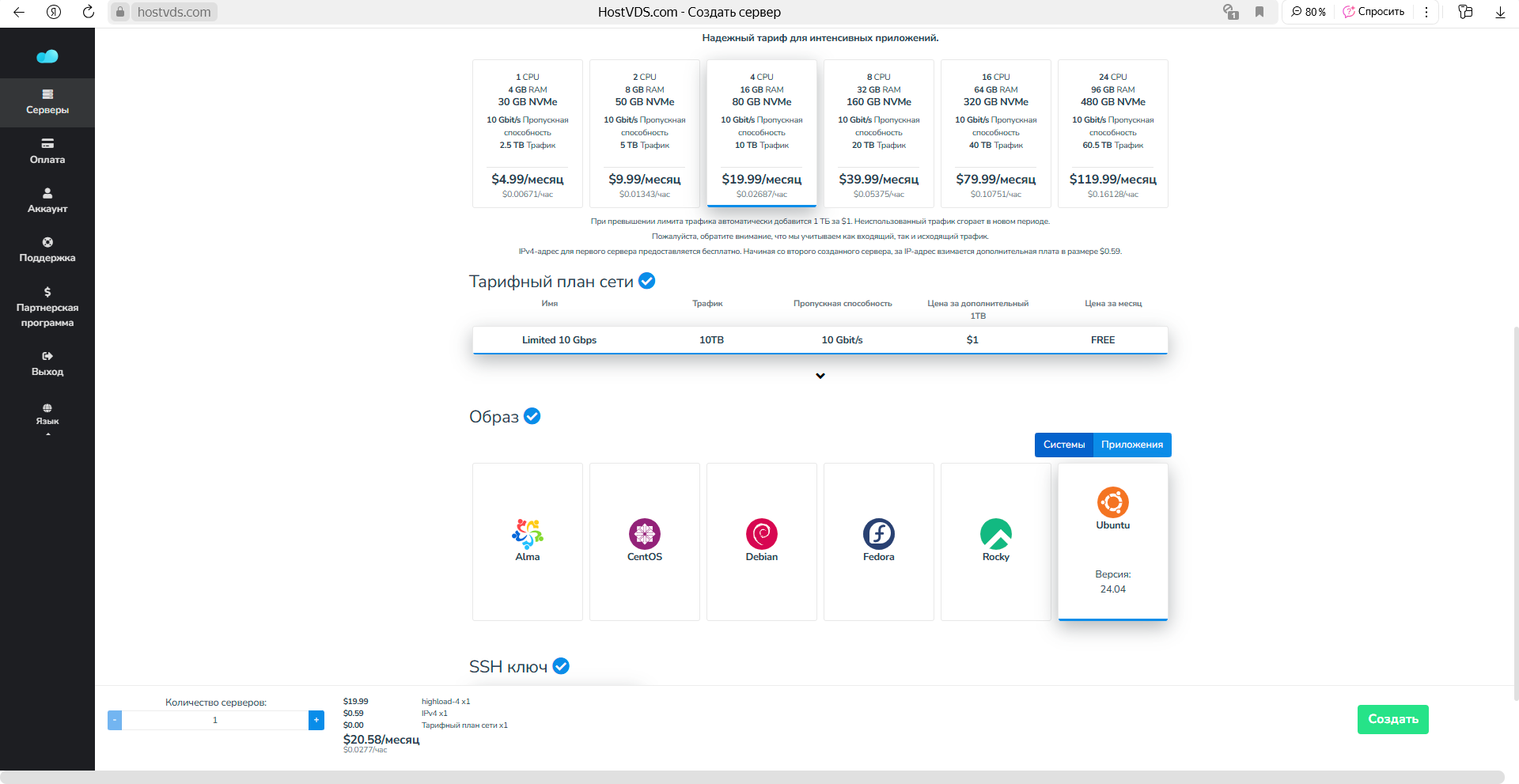Screen dimensions: 1519x784
Task: Click the vertical page scrollbar
Action: (x=1515, y=513)
